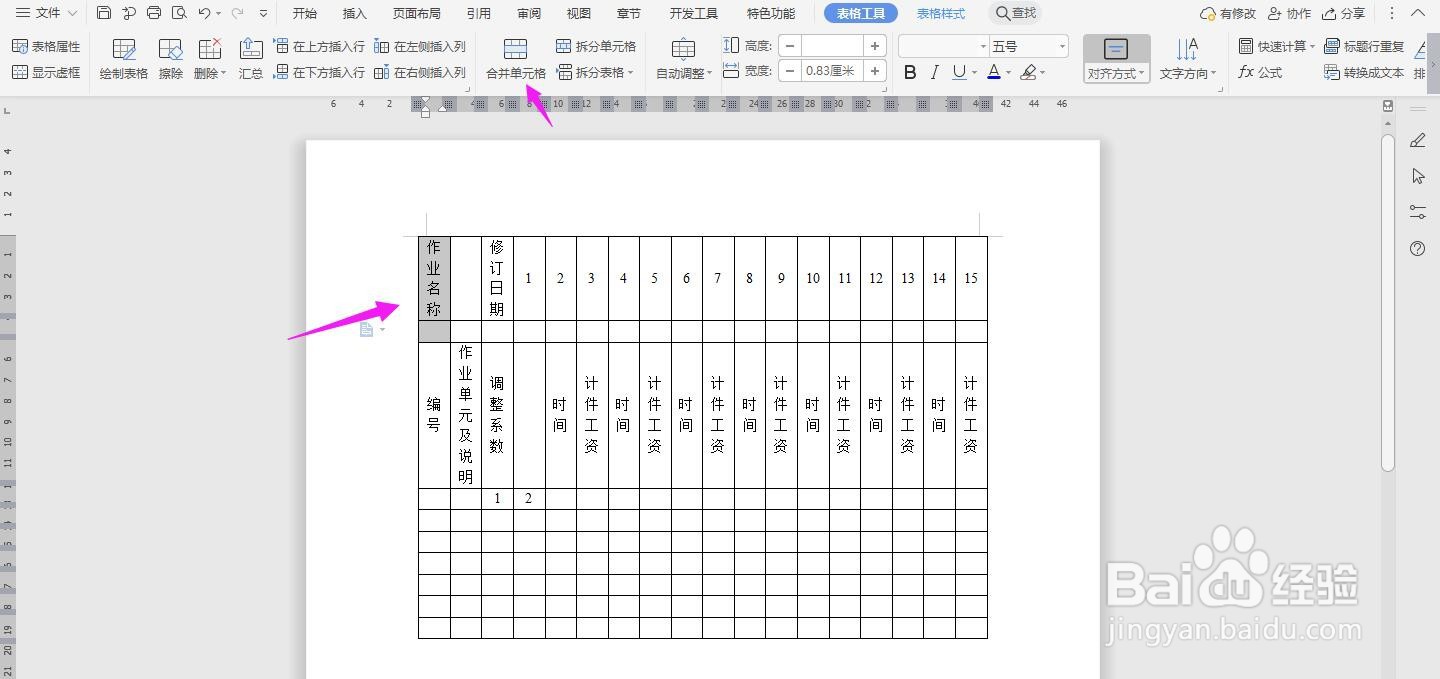Click 标题行重复
The height and width of the screenshot is (679, 1440).
(x=1364, y=46)
